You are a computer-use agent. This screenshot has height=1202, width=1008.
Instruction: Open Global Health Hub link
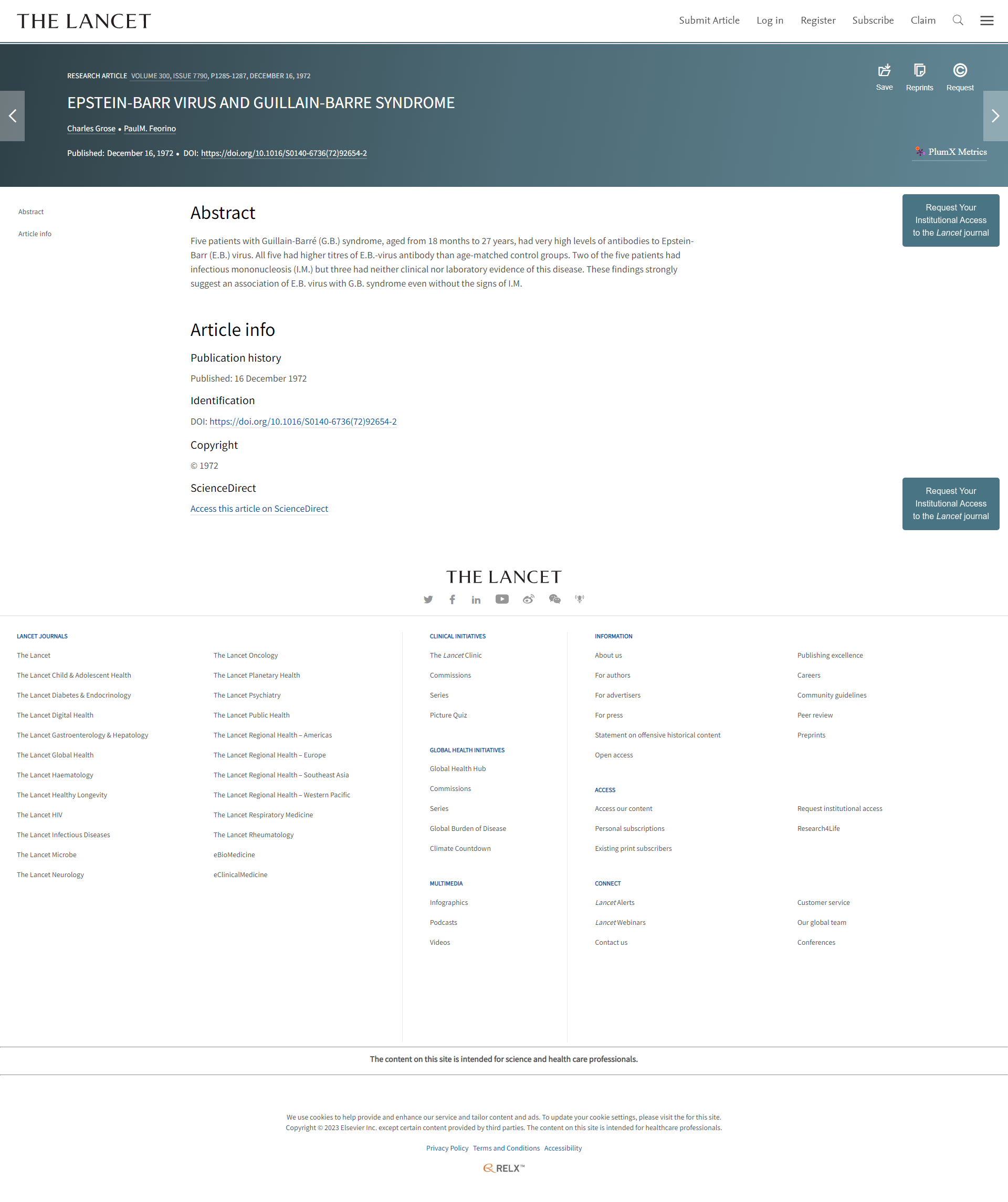tap(458, 769)
